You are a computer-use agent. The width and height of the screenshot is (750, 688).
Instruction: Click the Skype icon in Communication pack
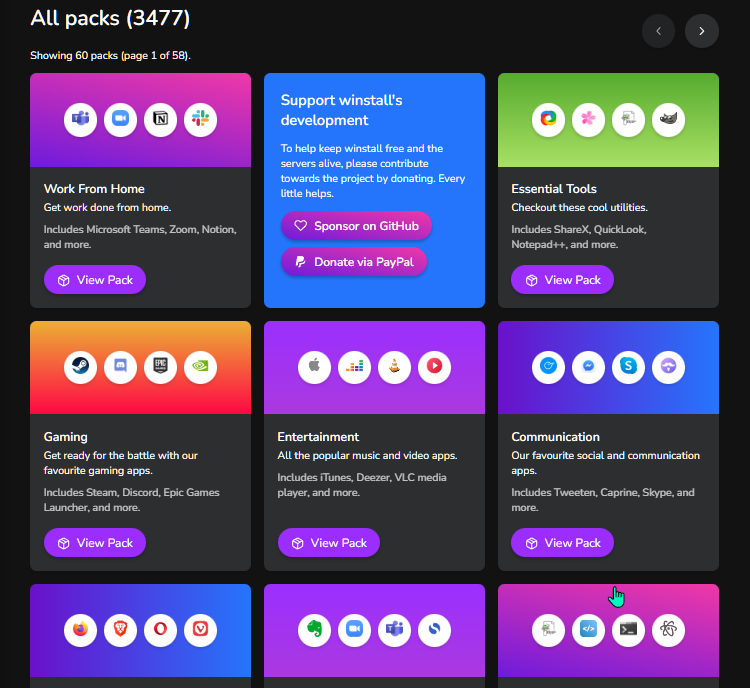[x=629, y=367]
